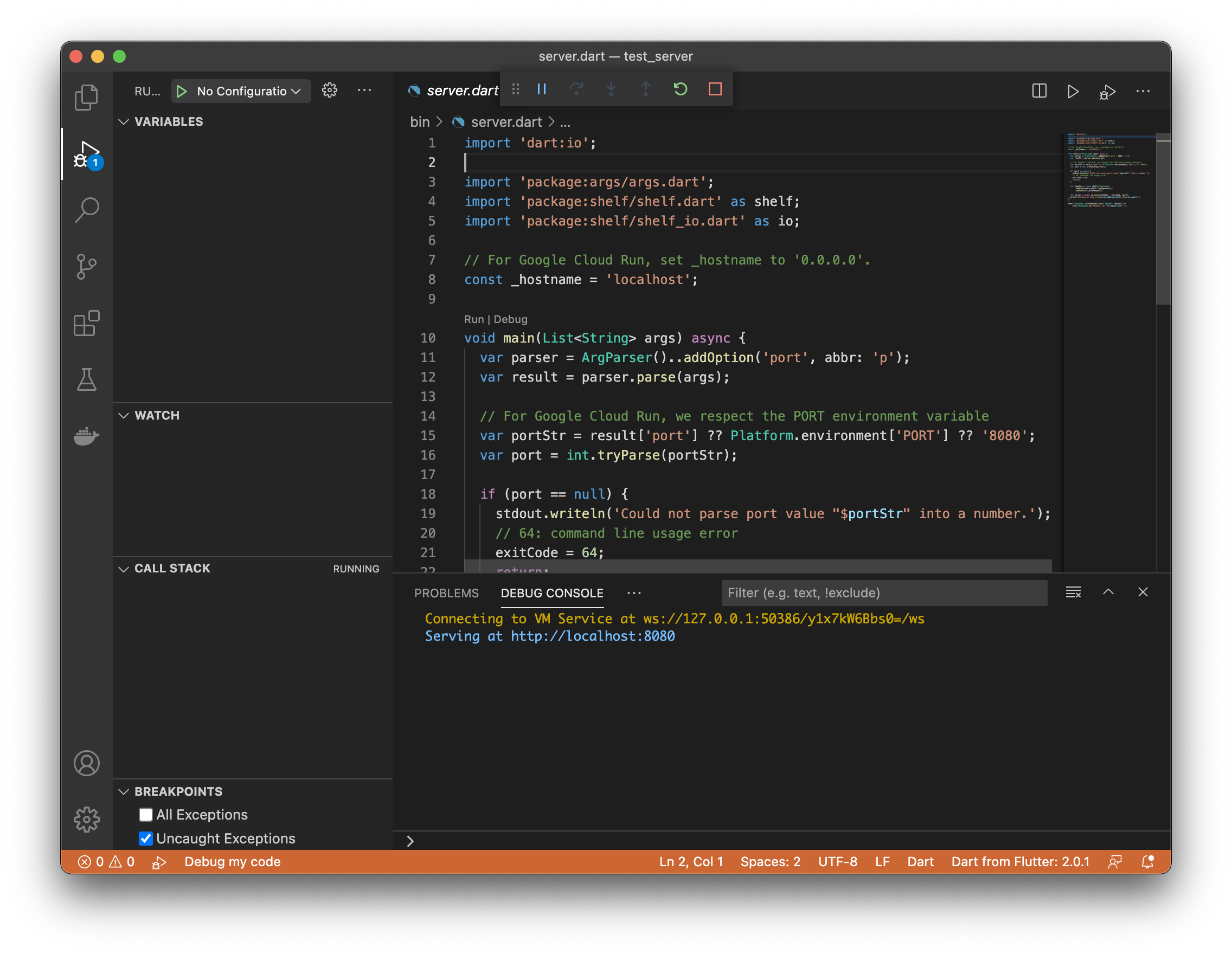Pause the debug session

(x=542, y=89)
